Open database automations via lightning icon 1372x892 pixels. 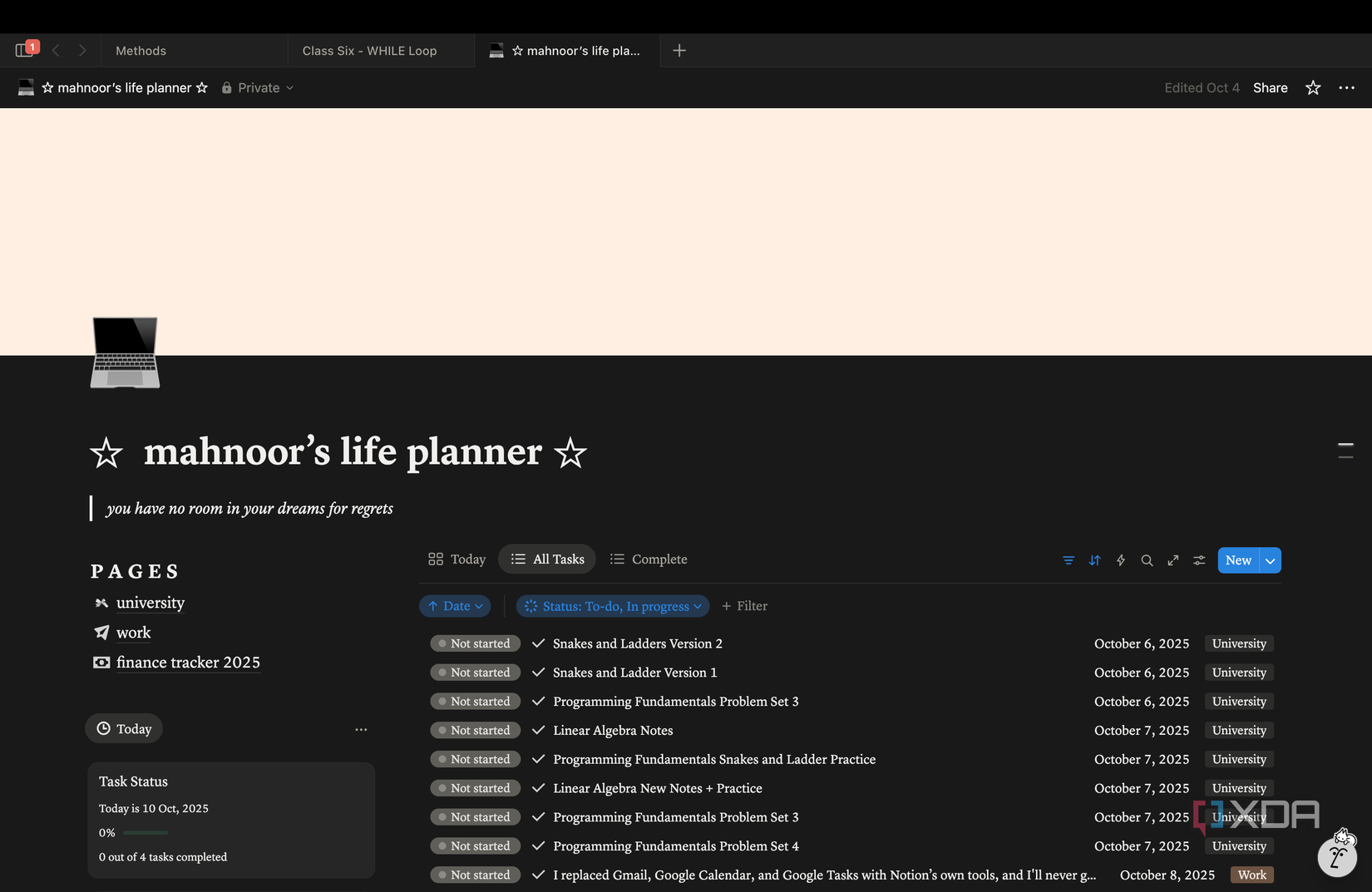coord(1121,560)
